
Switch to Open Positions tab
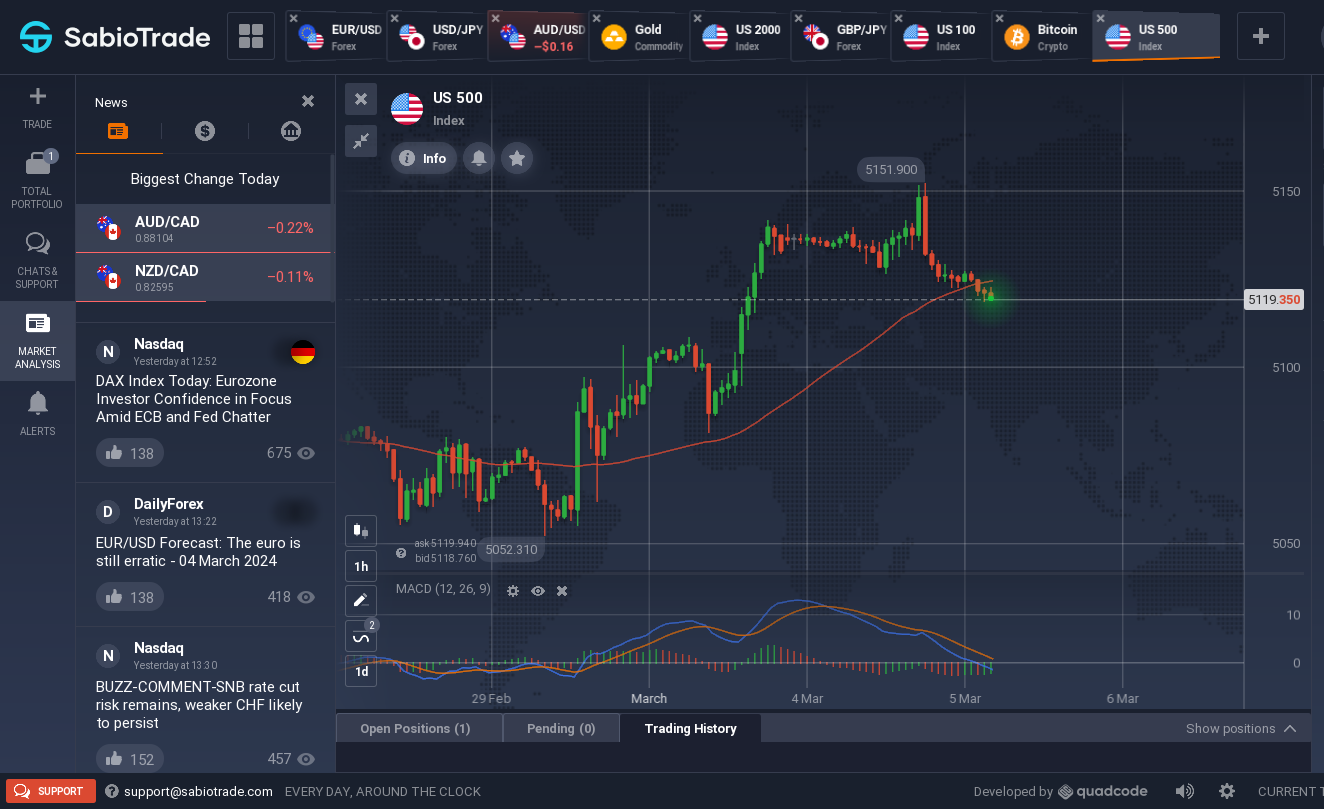tap(415, 728)
